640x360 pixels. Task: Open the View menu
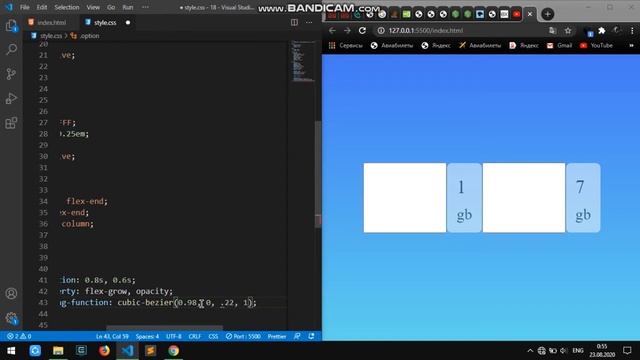(x=93, y=7)
